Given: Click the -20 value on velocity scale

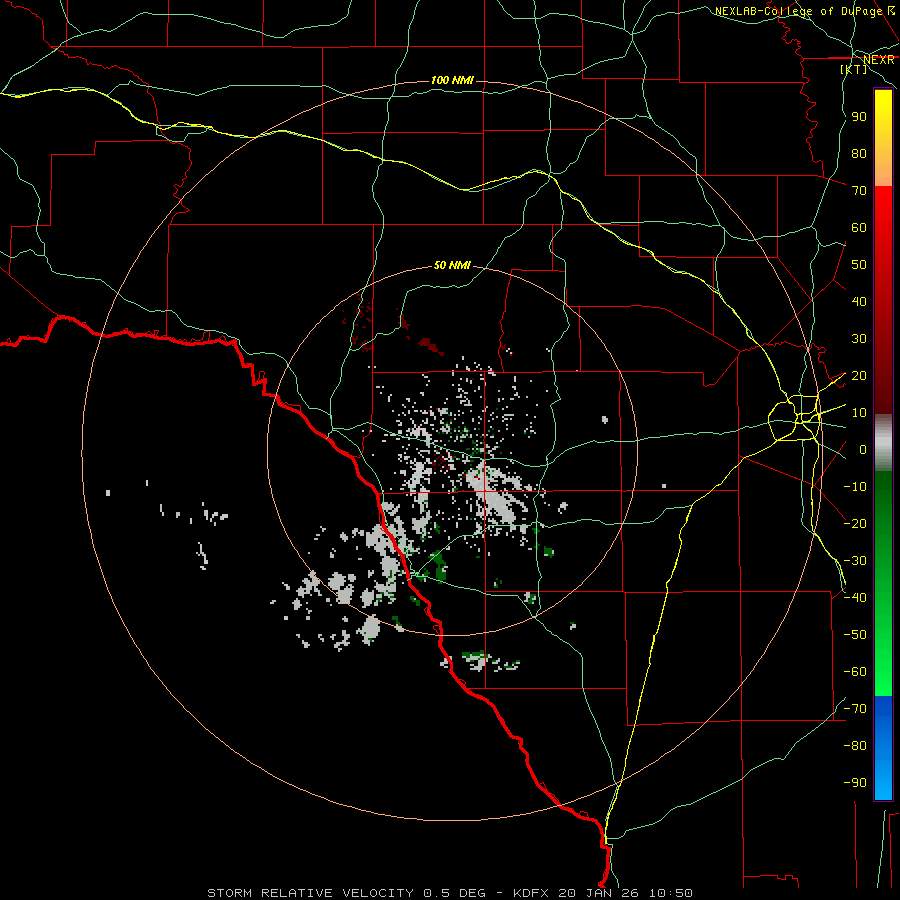Looking at the screenshot, I should [855, 524].
